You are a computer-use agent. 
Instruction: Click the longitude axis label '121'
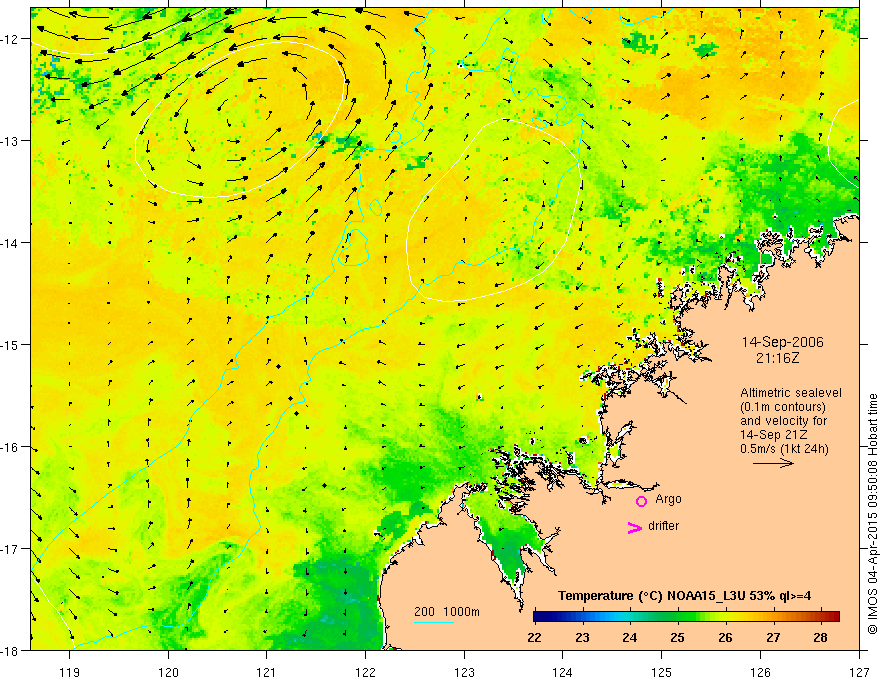point(267,672)
